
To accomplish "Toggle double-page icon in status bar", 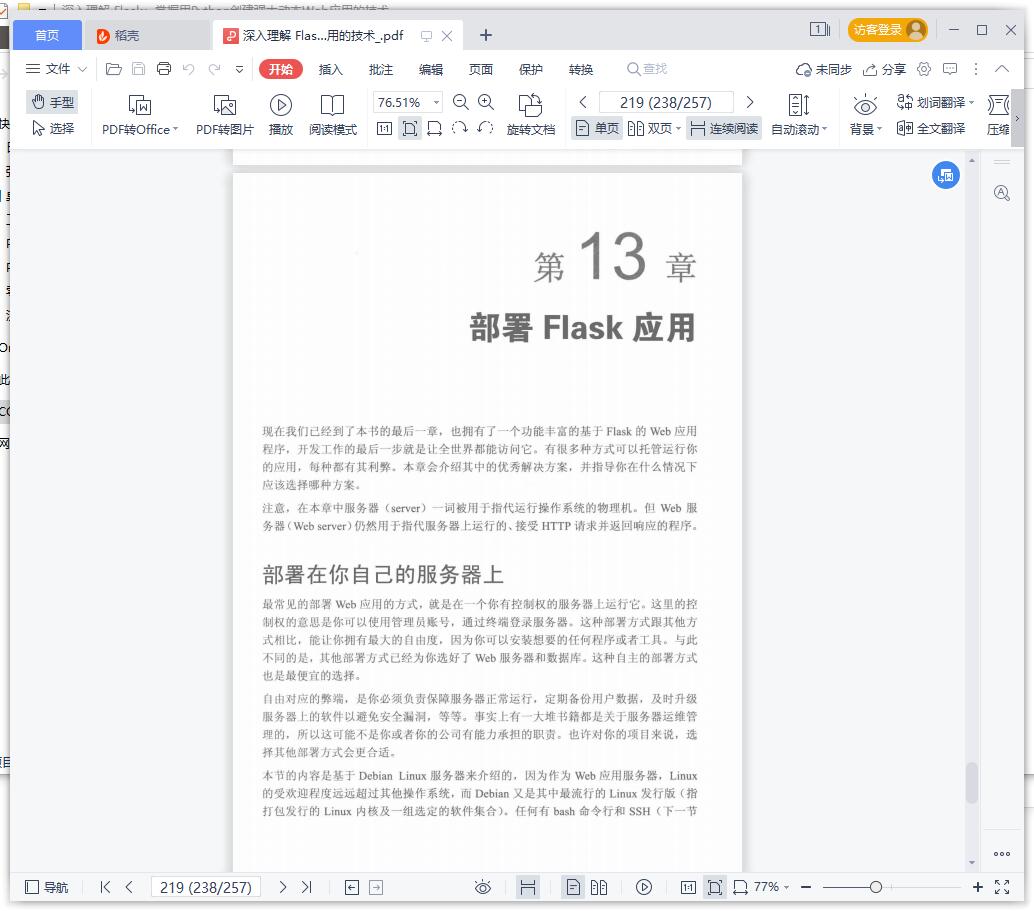I will point(599,887).
